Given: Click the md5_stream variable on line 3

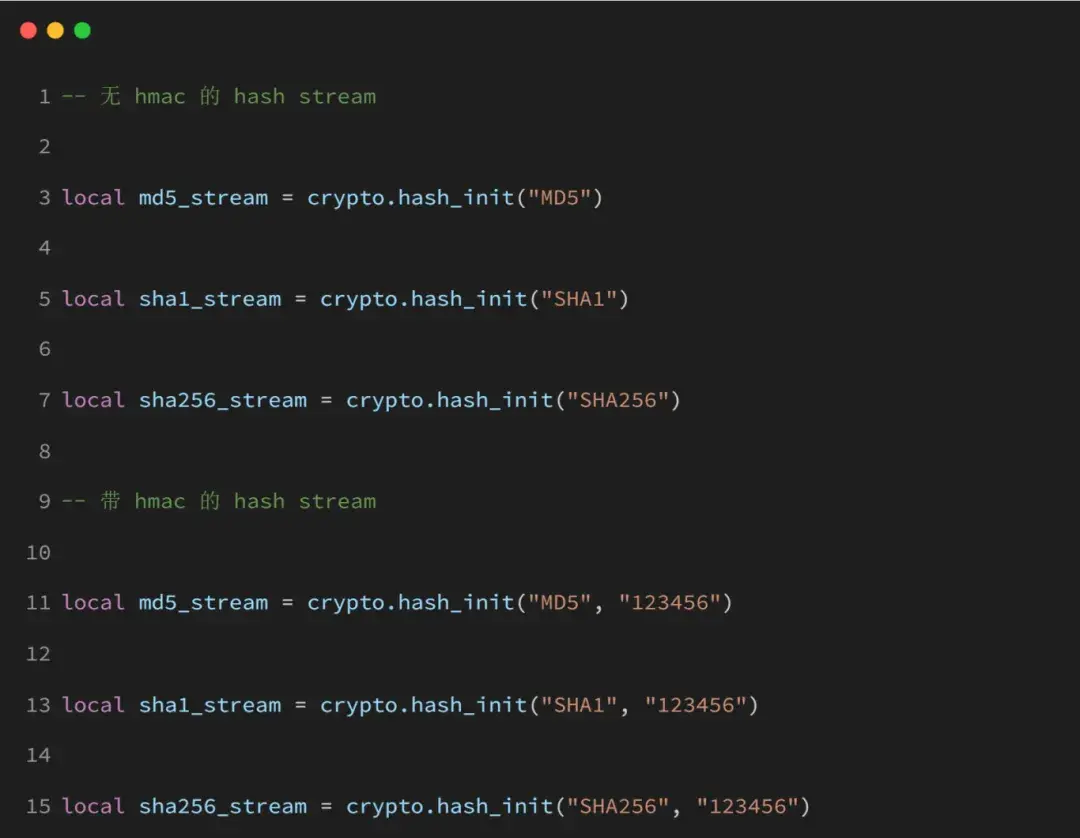Looking at the screenshot, I should click(x=203, y=198).
